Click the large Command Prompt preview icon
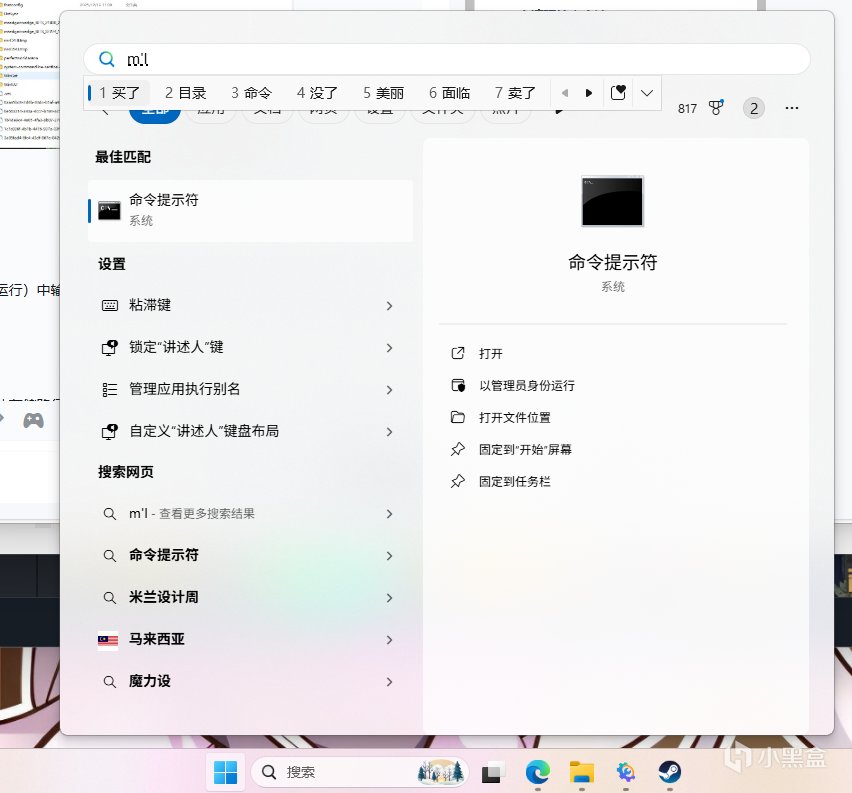This screenshot has width=852, height=793. coord(612,201)
